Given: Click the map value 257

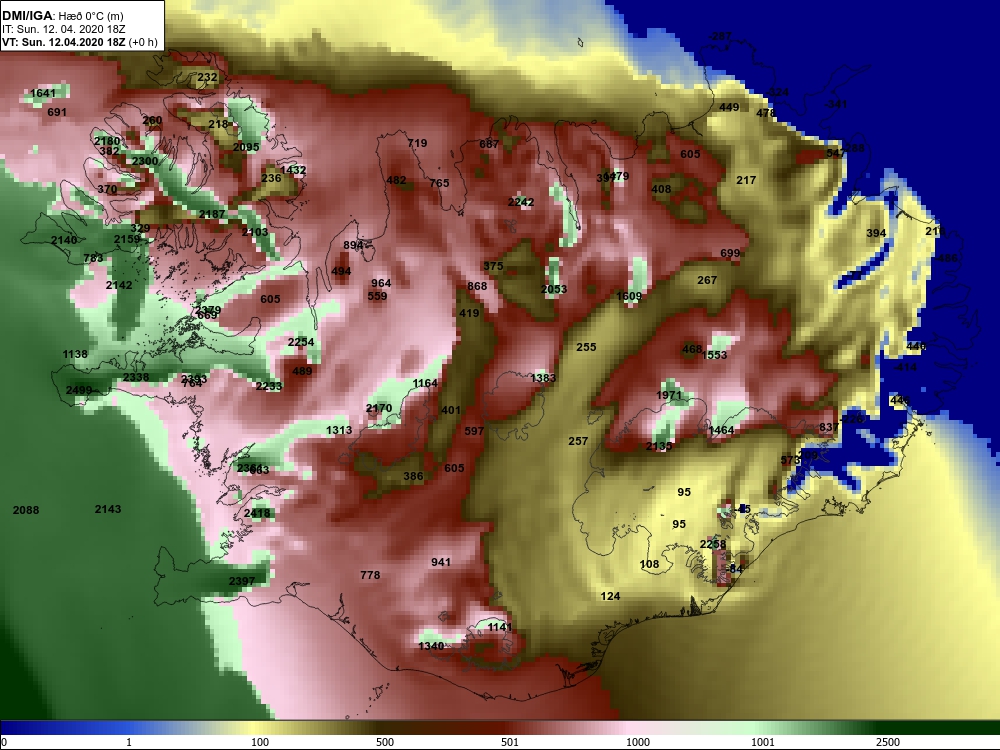Looking at the screenshot, I should 578,441.
